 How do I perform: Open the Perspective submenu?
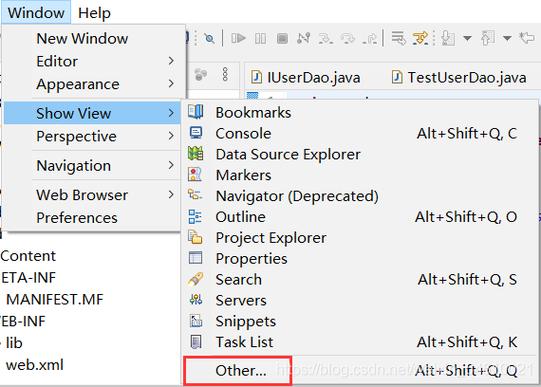[92, 136]
